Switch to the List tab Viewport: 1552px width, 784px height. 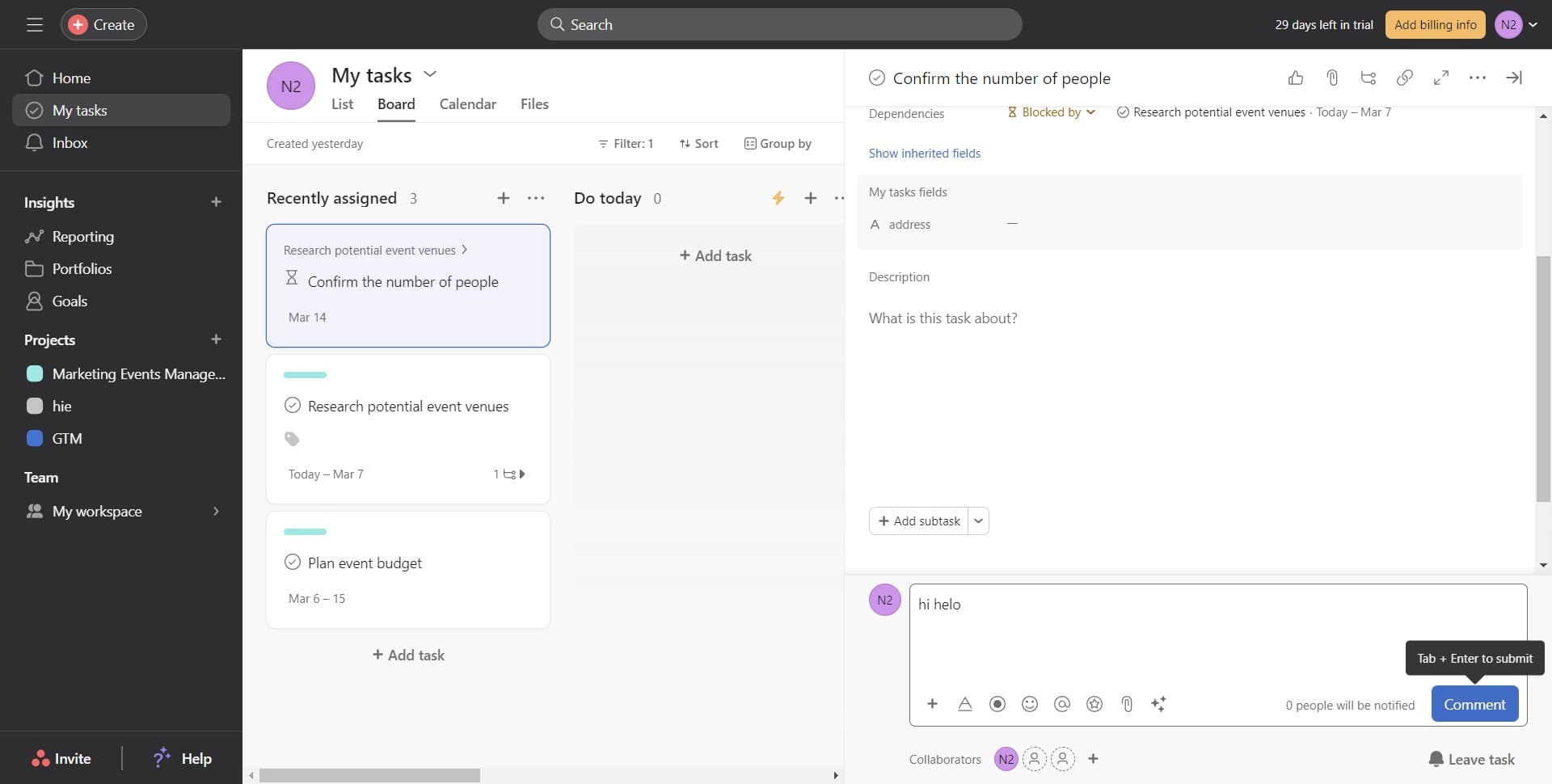(x=342, y=104)
